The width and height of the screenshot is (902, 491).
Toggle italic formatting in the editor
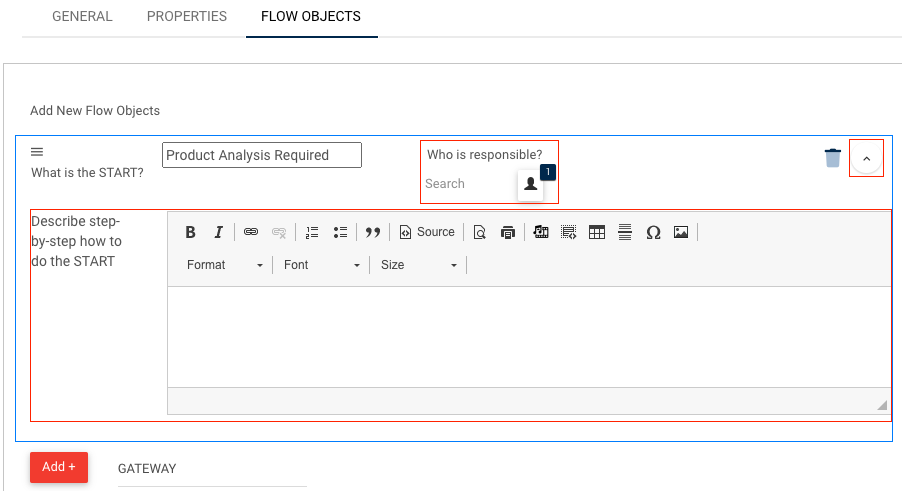coord(218,232)
